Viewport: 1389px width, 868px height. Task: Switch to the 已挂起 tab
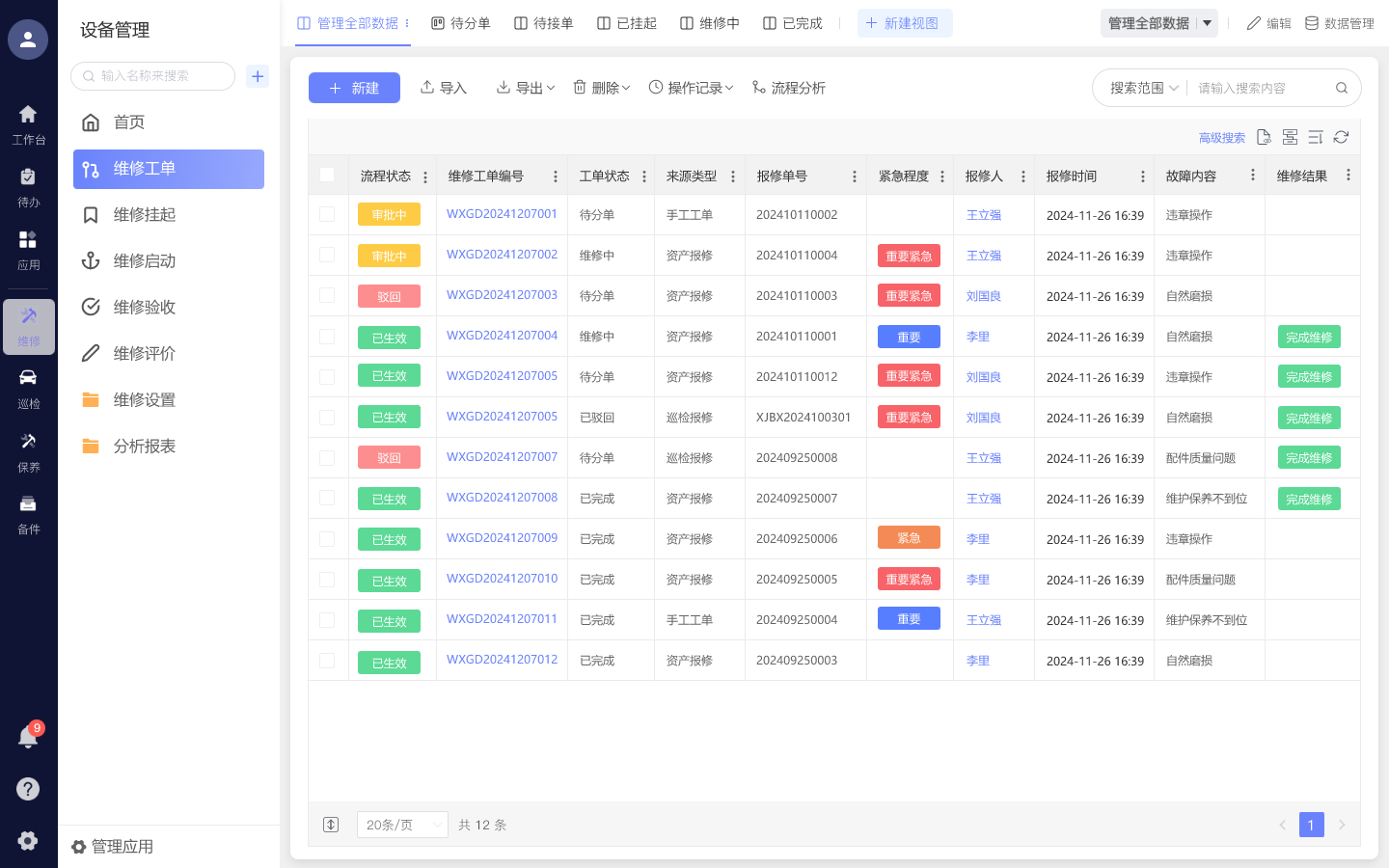(x=626, y=23)
